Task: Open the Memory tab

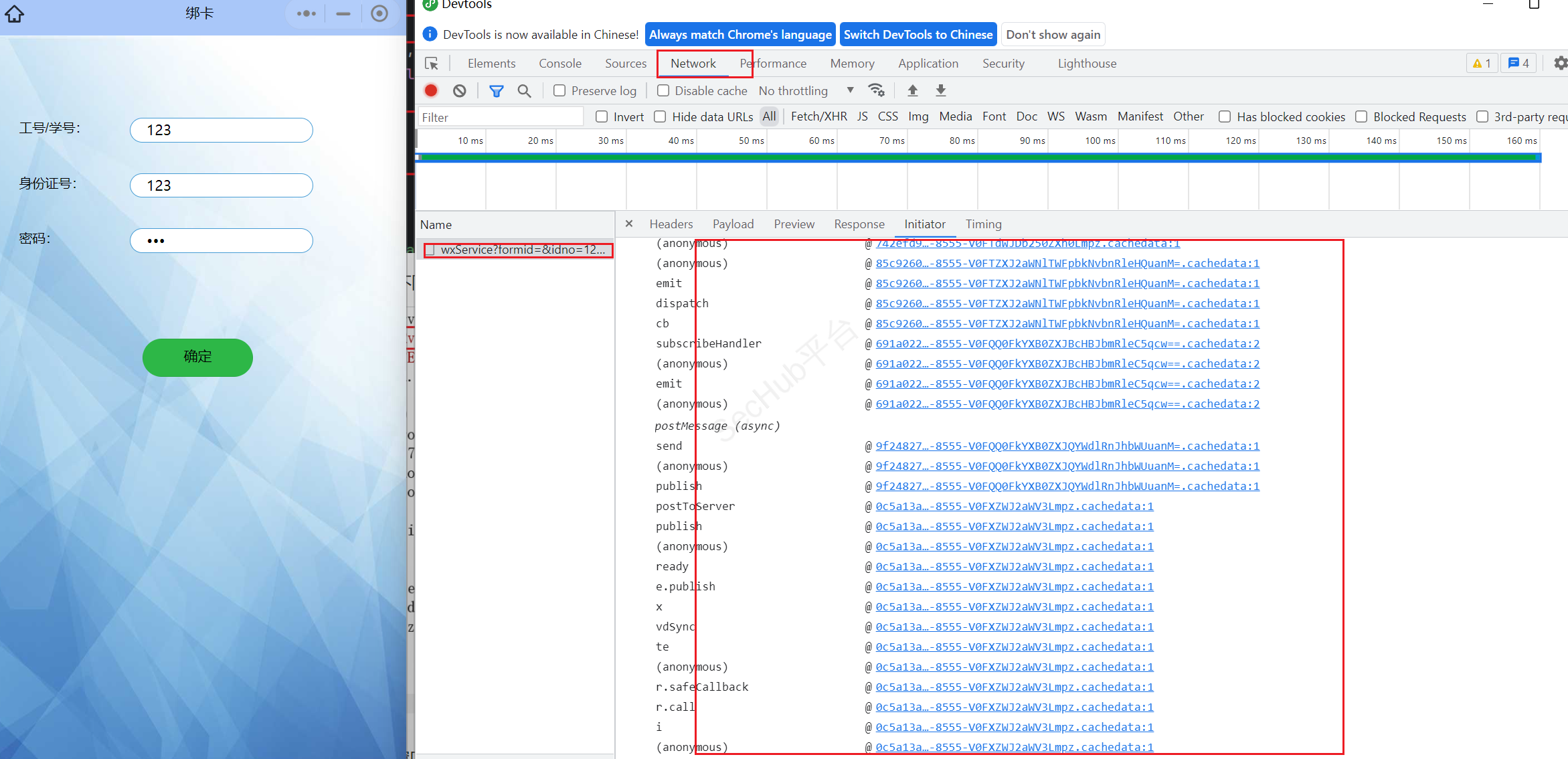Action: 852,64
